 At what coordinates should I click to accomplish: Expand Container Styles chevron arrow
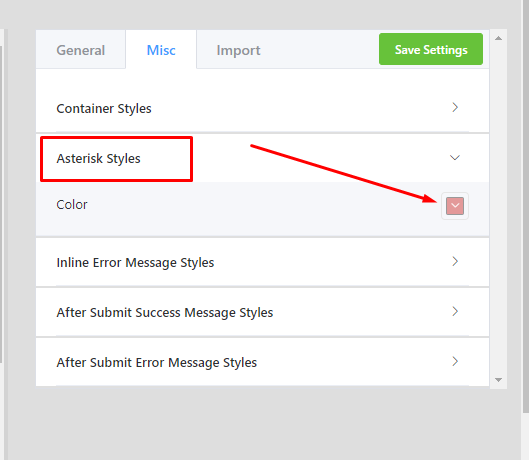[x=455, y=108]
